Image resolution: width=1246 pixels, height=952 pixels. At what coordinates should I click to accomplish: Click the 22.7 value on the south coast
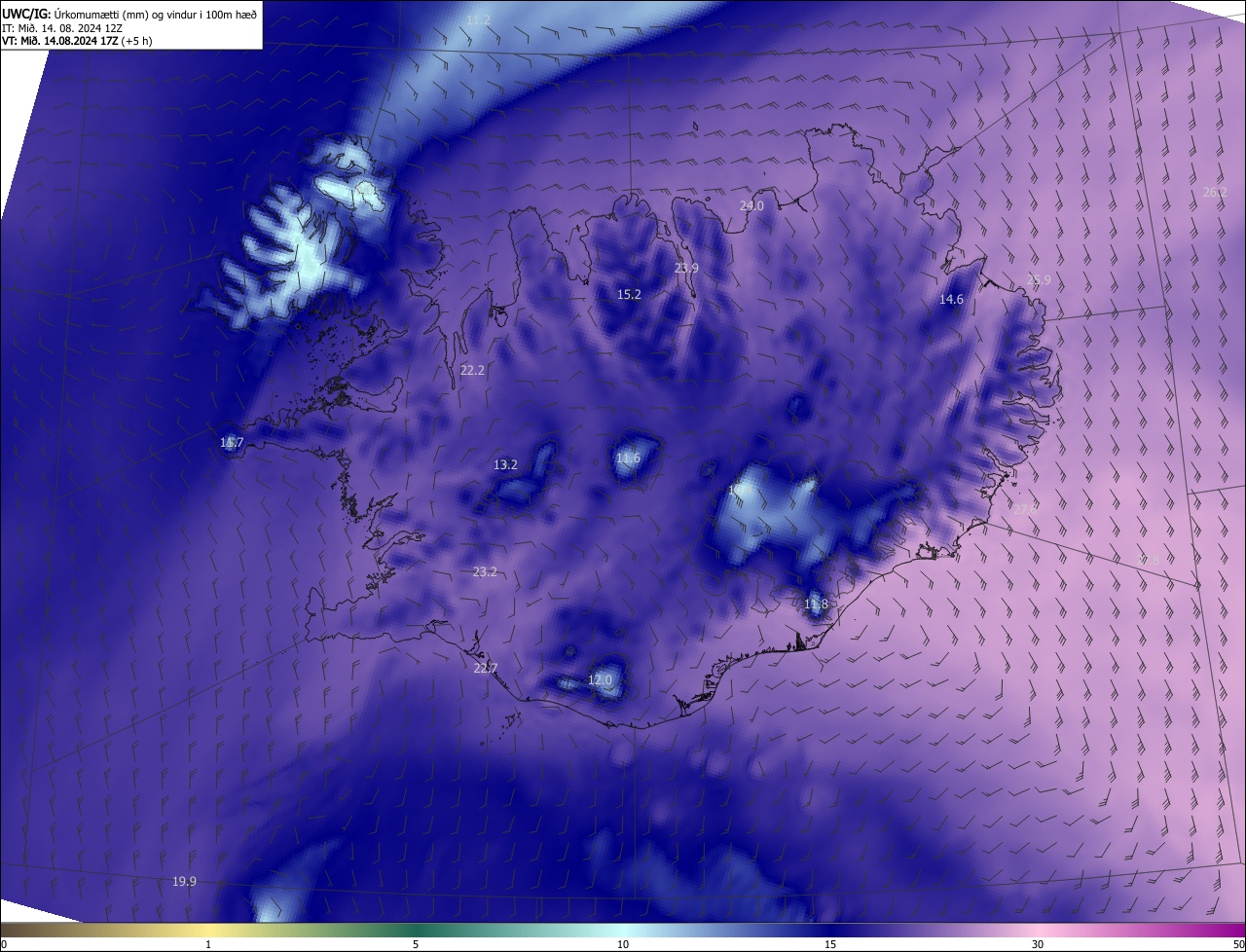[x=485, y=668]
